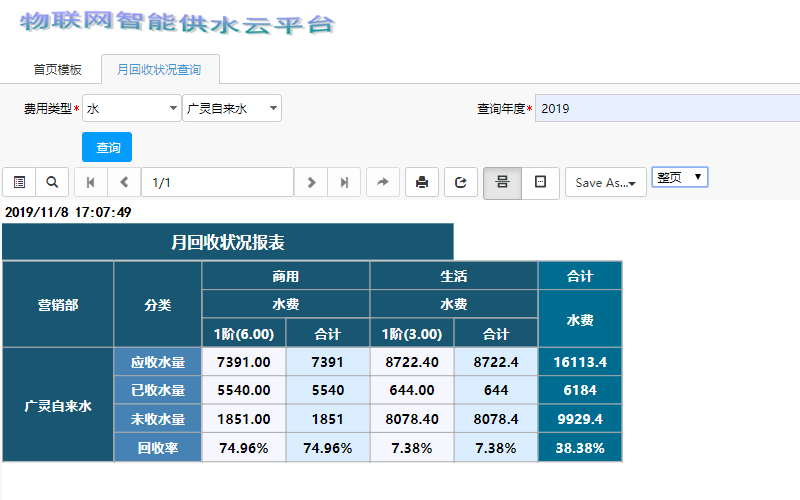The width and height of the screenshot is (800, 500).
Task: Click the page number field 1/1
Action: coord(217,182)
